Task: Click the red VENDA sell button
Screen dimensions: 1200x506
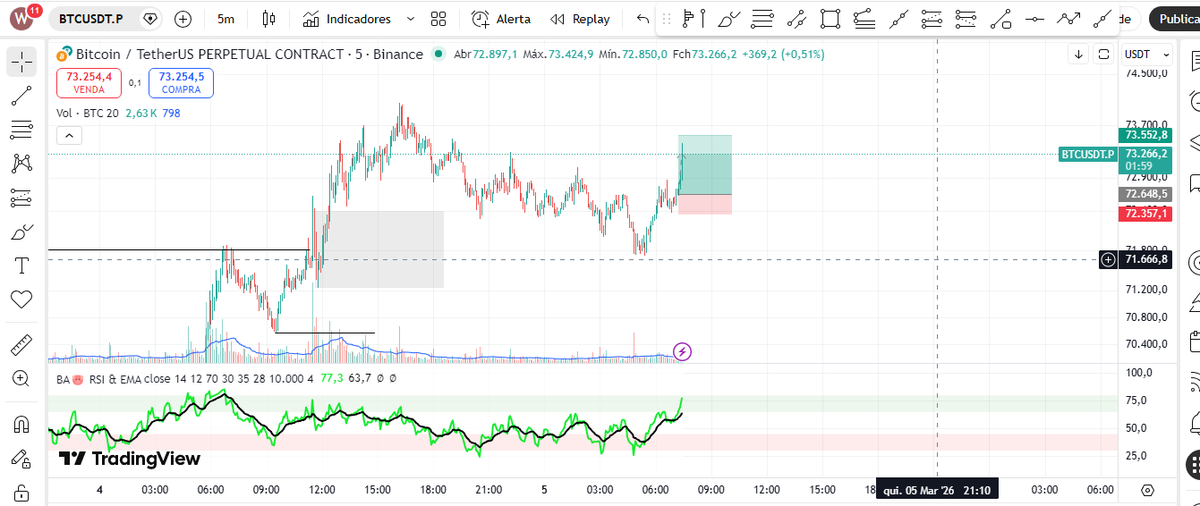Action: [x=89, y=82]
